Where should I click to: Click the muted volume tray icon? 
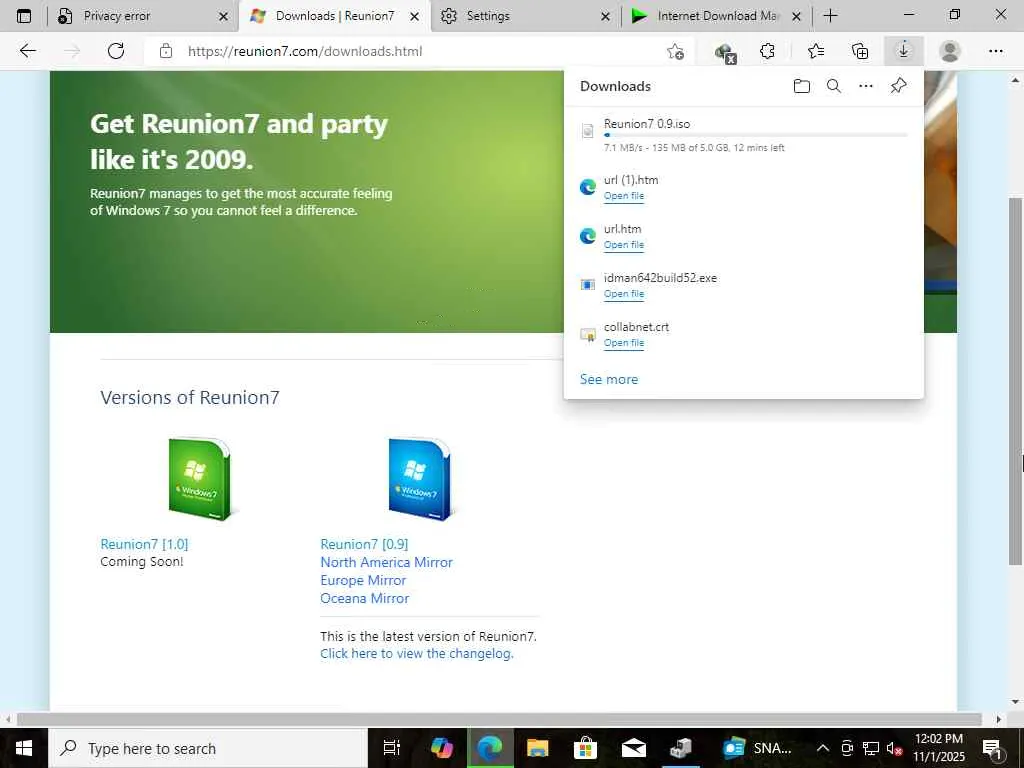click(x=894, y=748)
